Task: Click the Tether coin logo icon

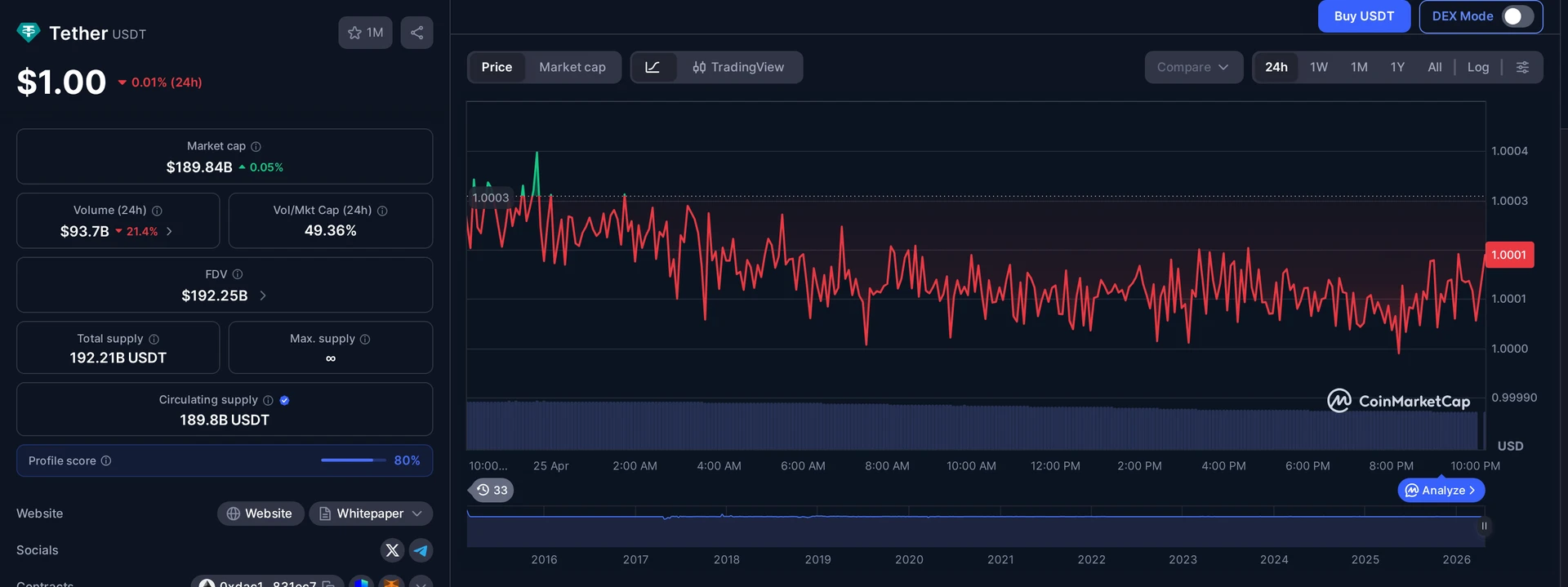Action: coord(29,33)
